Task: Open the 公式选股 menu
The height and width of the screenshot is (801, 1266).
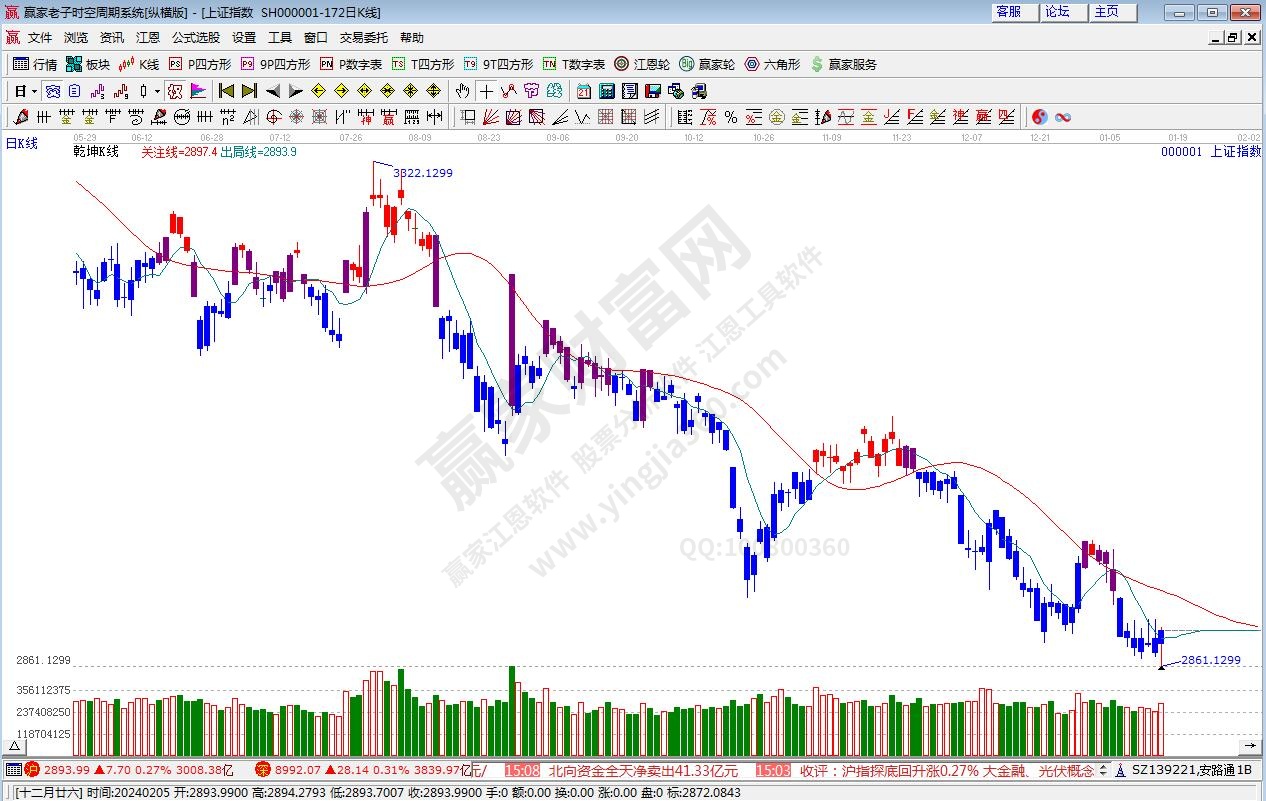Action: (195, 38)
